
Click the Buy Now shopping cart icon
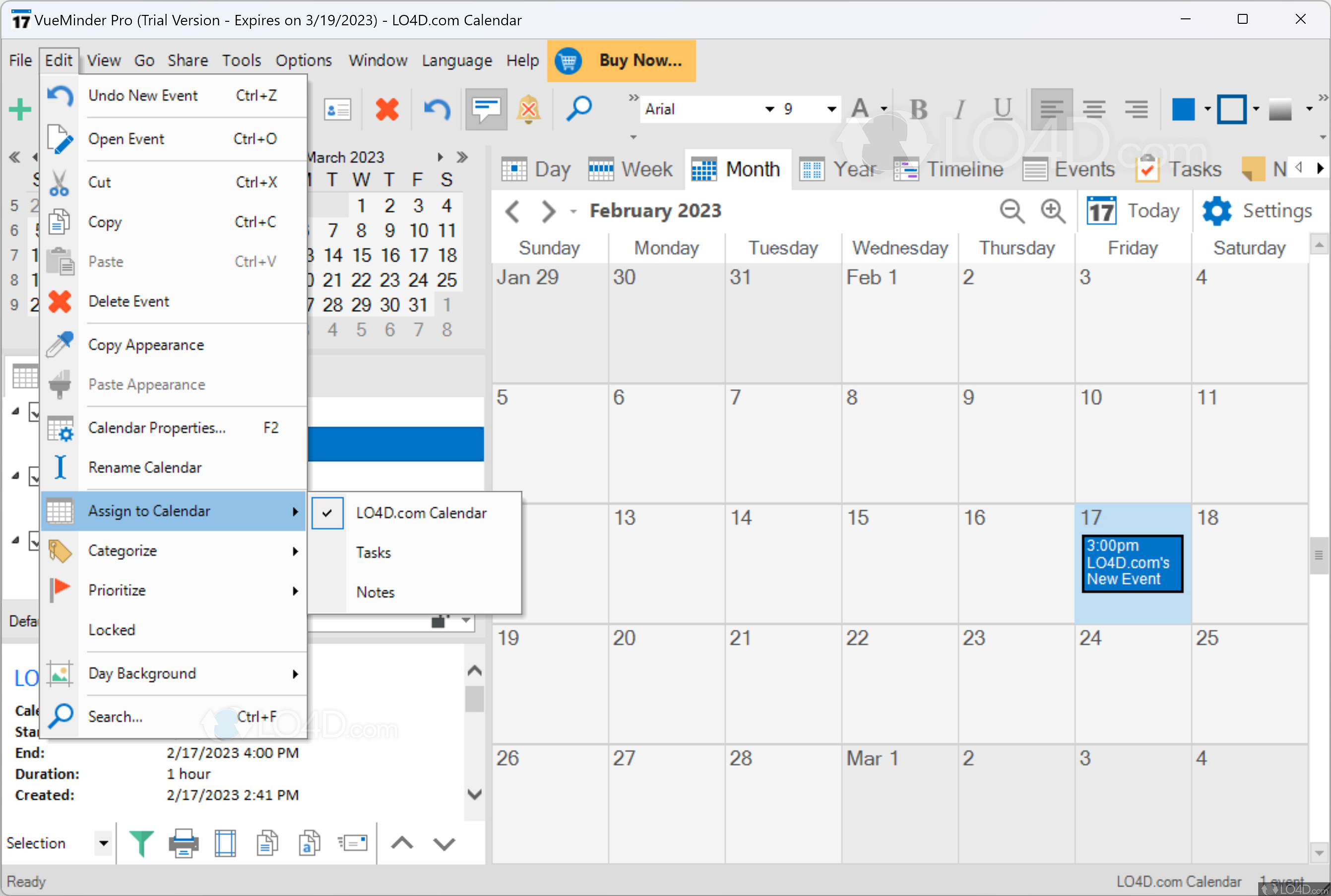click(568, 60)
